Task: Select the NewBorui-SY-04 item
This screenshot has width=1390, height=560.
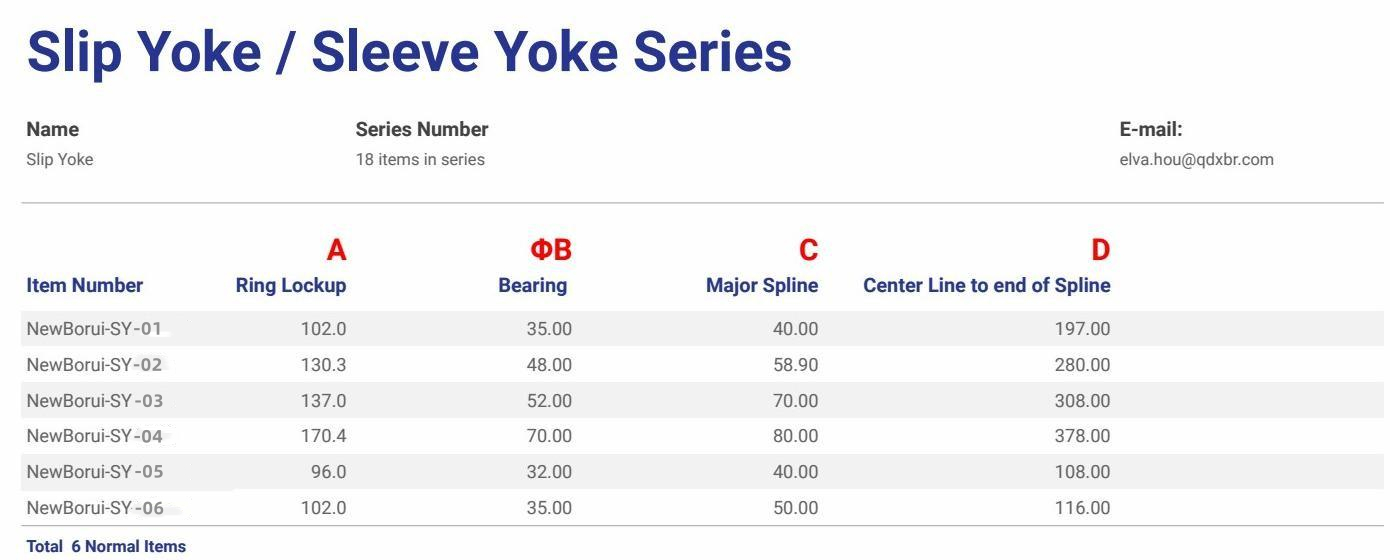Action: point(95,436)
